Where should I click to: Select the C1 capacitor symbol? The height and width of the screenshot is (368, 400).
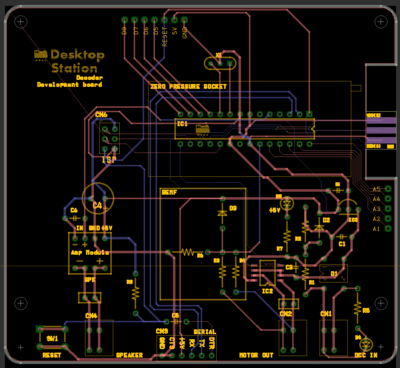coord(341,237)
